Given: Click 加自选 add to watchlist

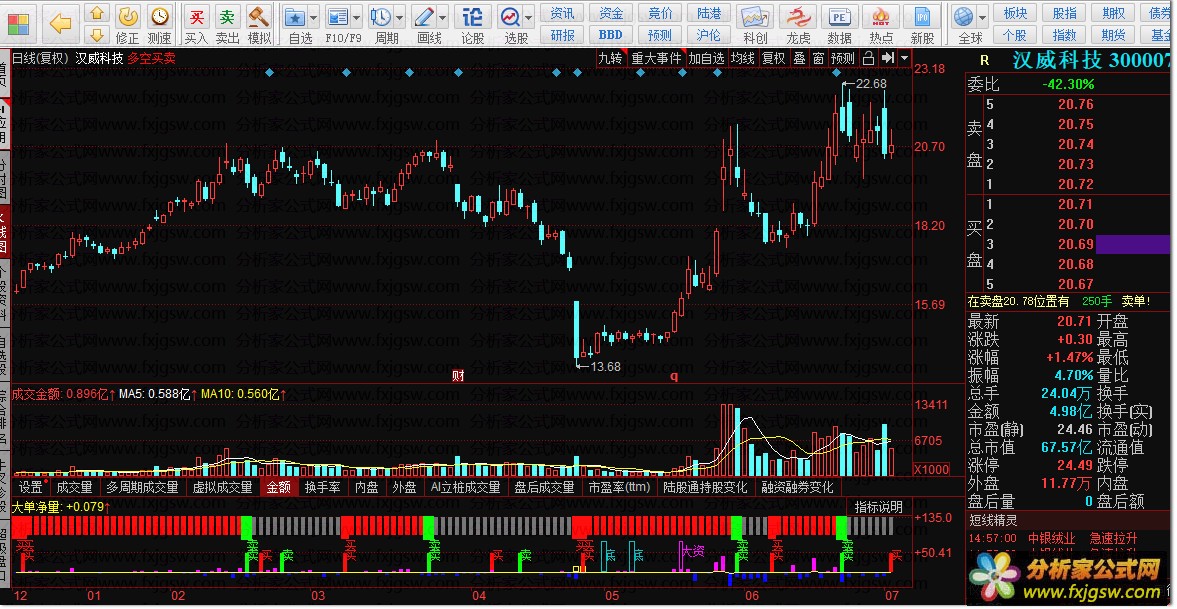Looking at the screenshot, I should point(706,59).
